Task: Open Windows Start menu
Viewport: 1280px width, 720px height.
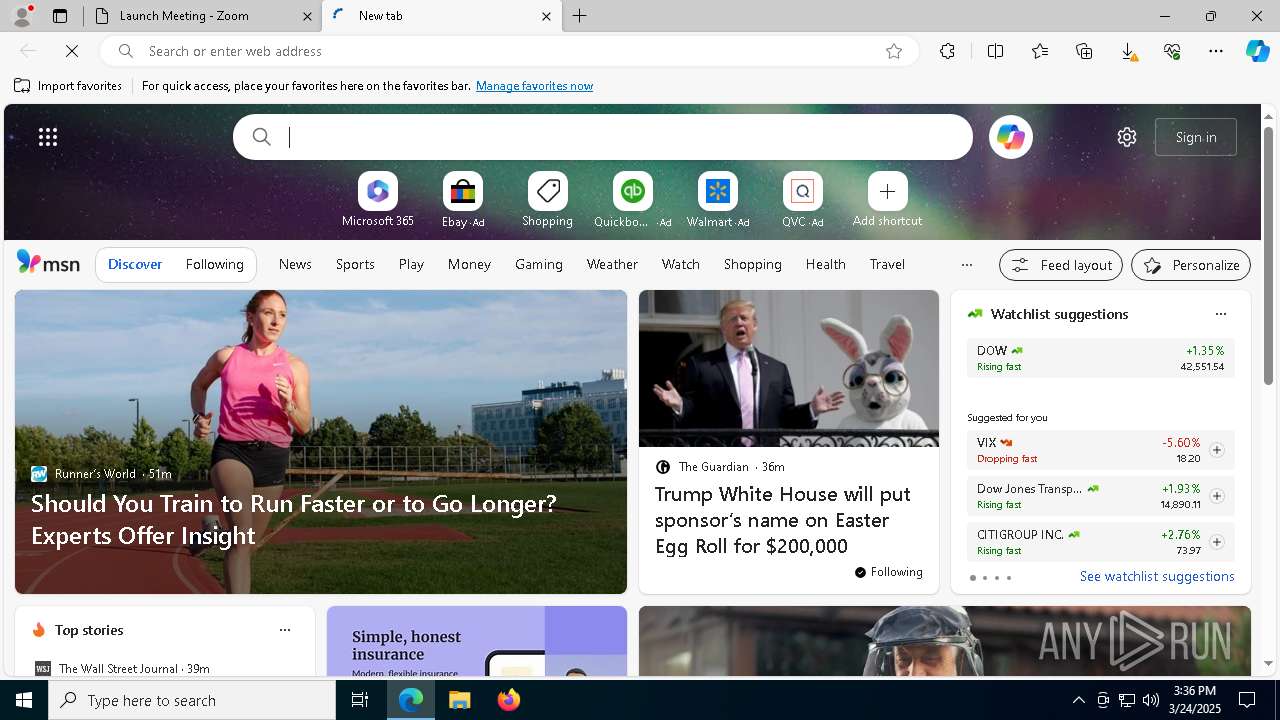Action: click(x=24, y=700)
